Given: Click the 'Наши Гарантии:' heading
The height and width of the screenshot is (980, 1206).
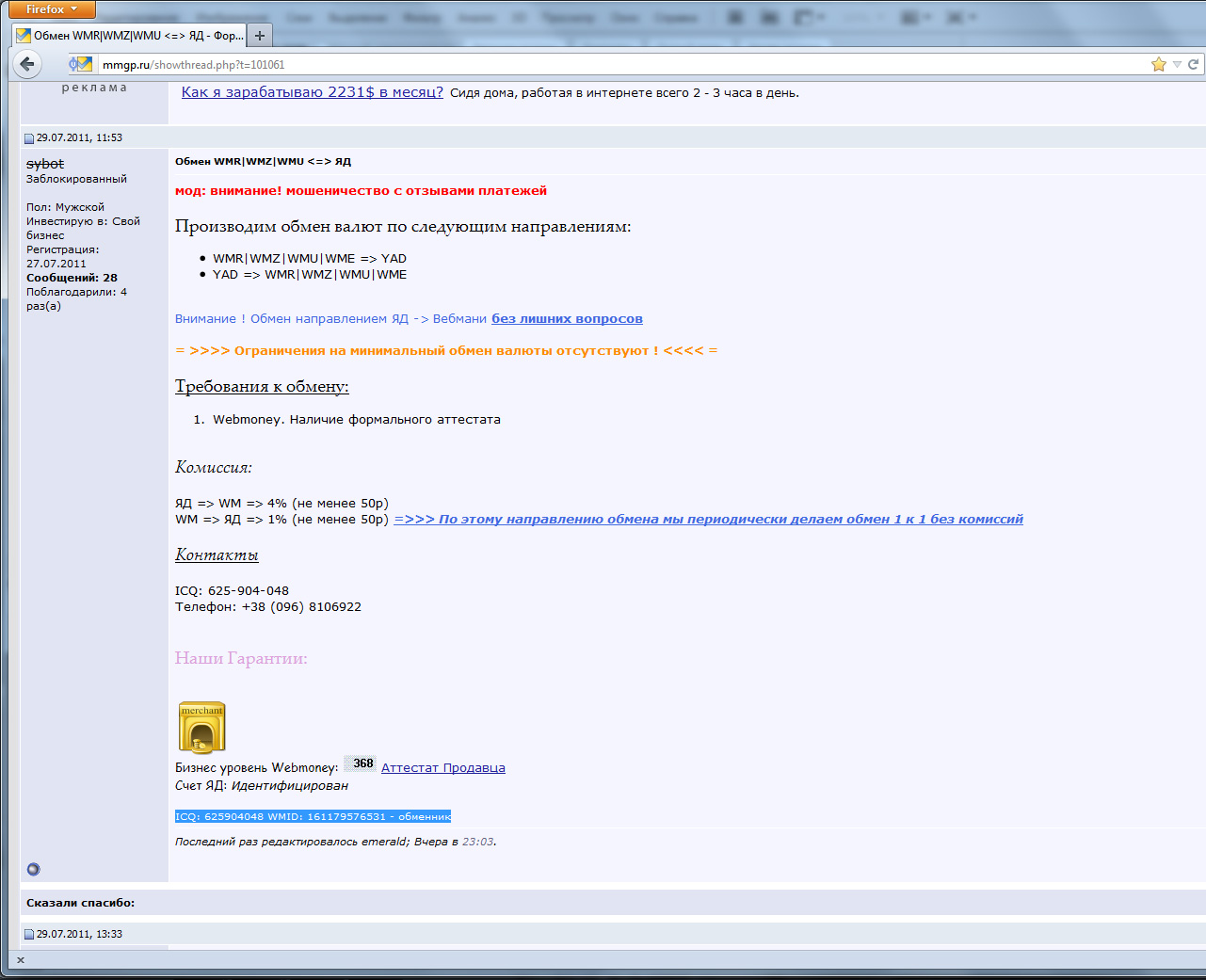Looking at the screenshot, I should click(x=241, y=659).
